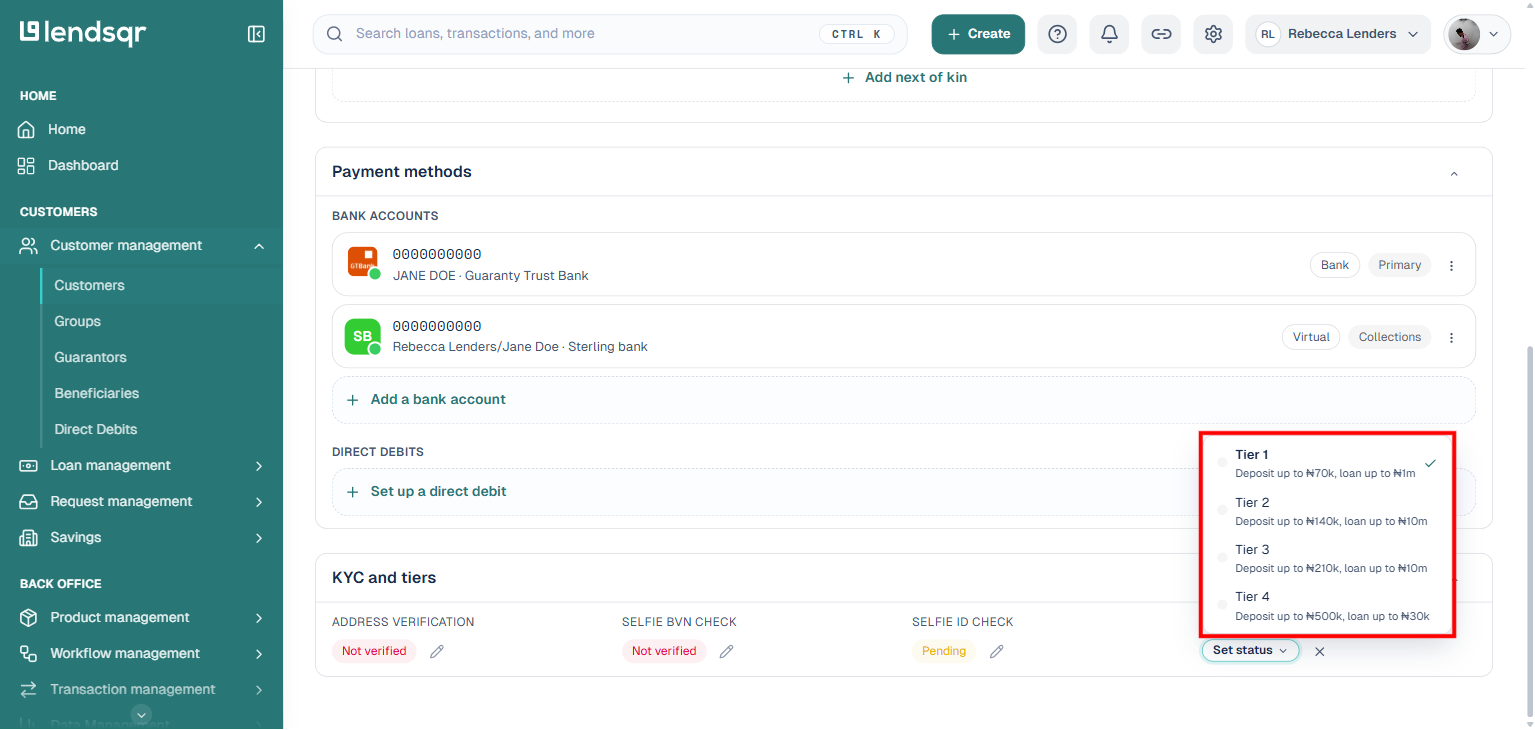Viewport: 1535px width, 730px height.
Task: Open the help question mark icon
Action: [x=1057, y=34]
